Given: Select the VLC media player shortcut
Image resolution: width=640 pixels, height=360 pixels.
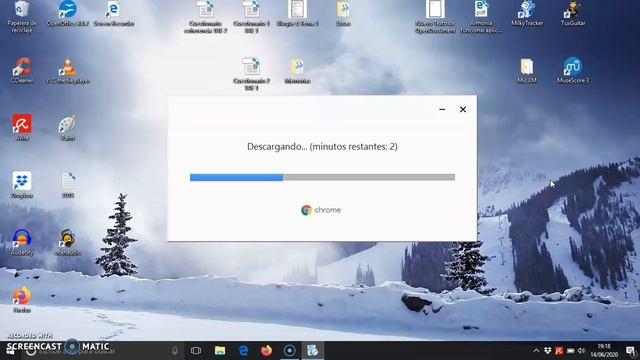Looking at the screenshot, I should (x=68, y=71).
